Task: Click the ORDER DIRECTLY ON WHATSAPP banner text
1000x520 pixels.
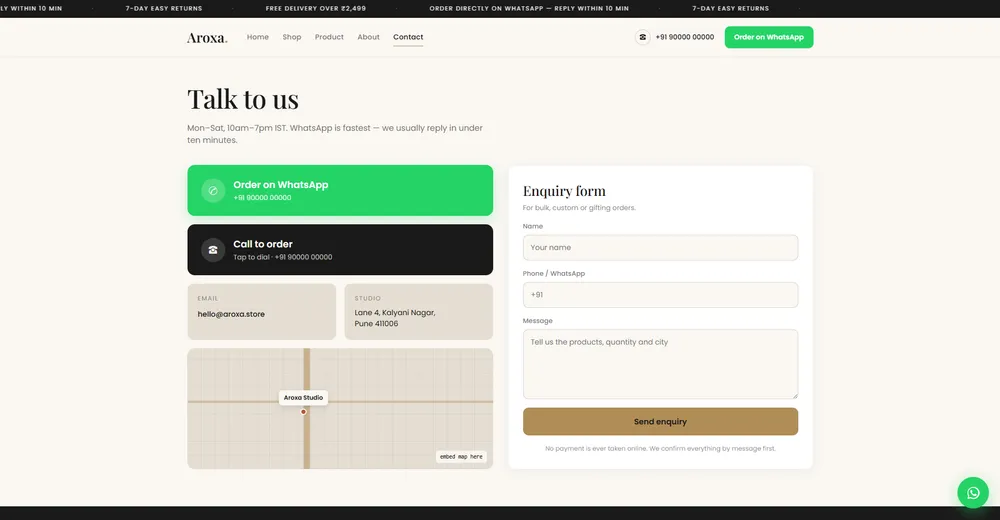Action: coord(529,8)
